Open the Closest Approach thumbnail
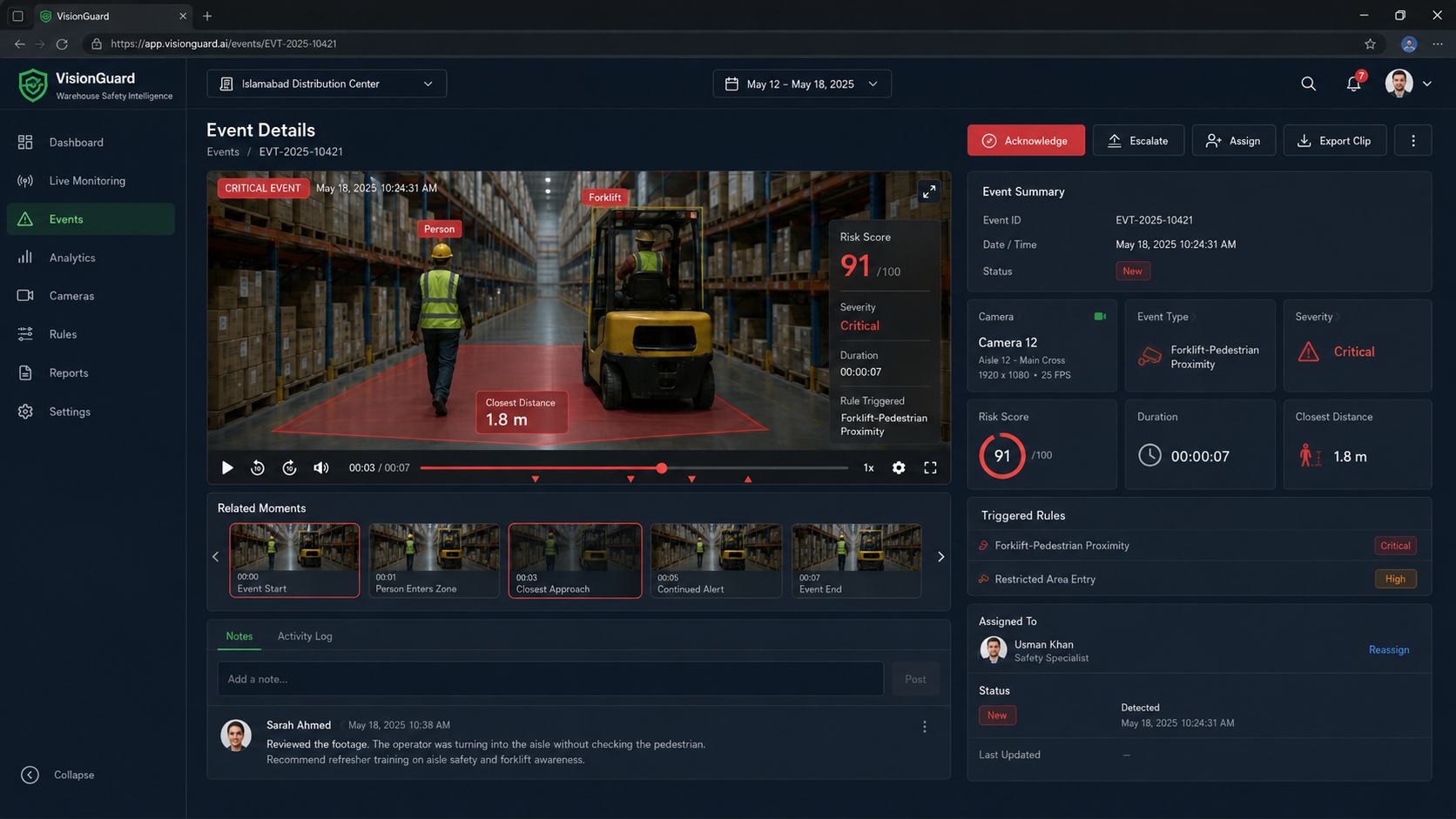This screenshot has width=1456, height=819. [x=575, y=561]
